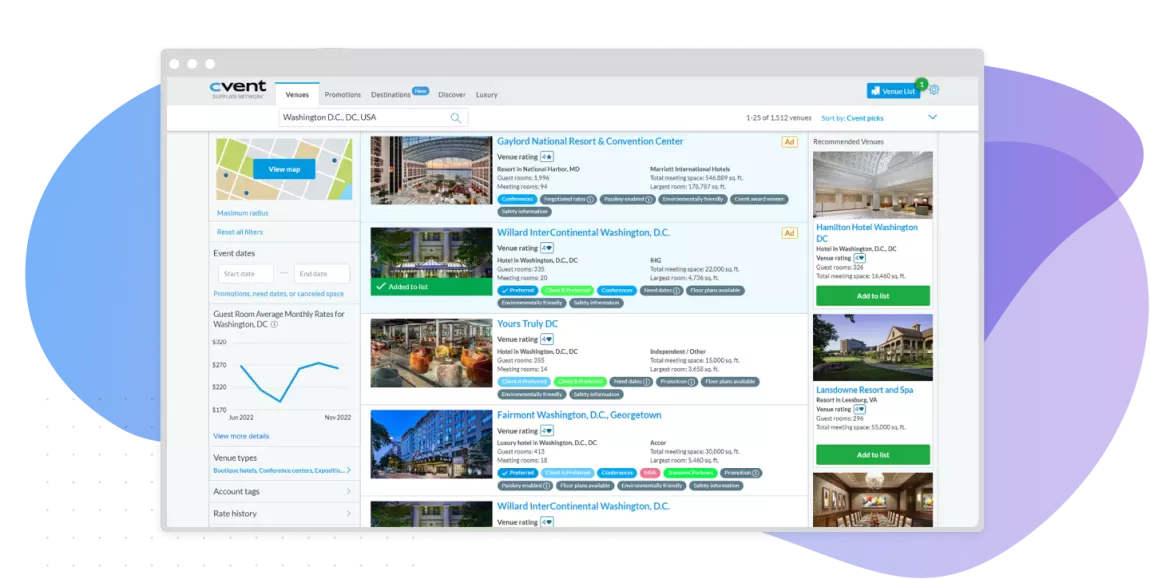
Task: Go to the Discover tab
Action: click(452, 95)
